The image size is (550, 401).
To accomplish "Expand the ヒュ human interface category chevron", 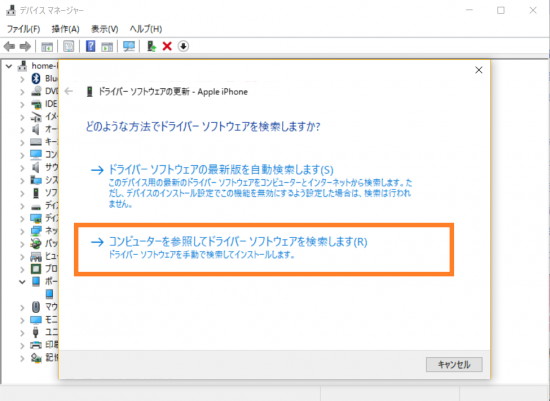I will (22, 256).
